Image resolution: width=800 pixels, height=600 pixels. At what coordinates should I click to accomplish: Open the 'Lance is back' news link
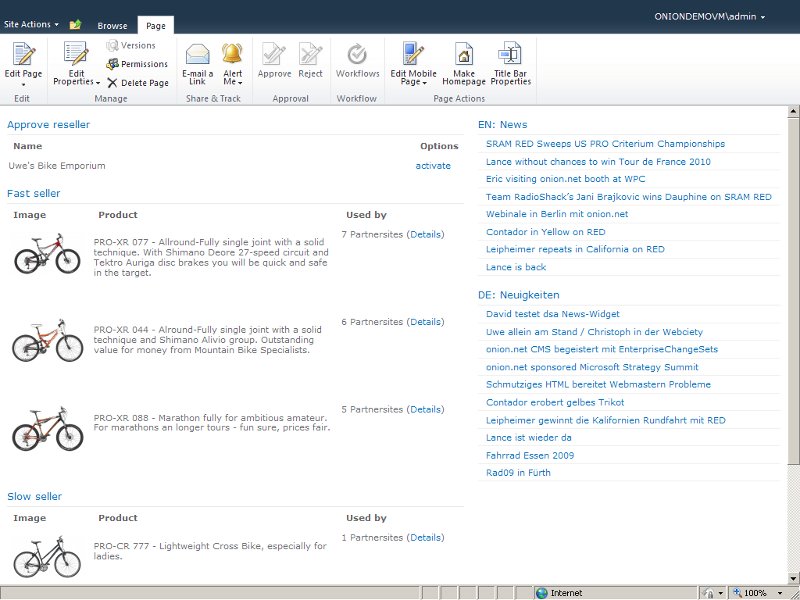pyautogui.click(x=516, y=267)
